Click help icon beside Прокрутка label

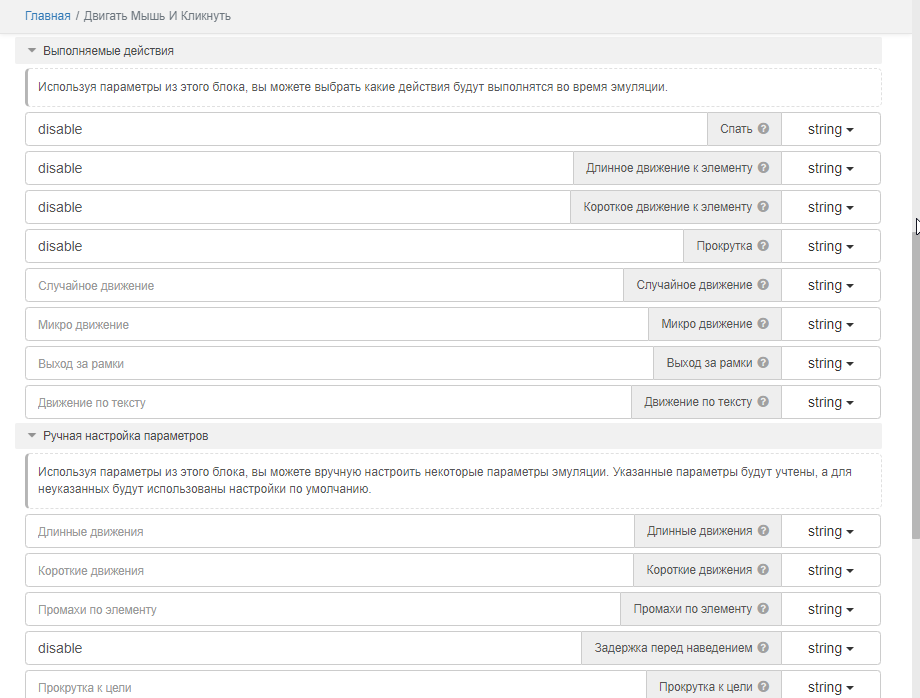763,246
